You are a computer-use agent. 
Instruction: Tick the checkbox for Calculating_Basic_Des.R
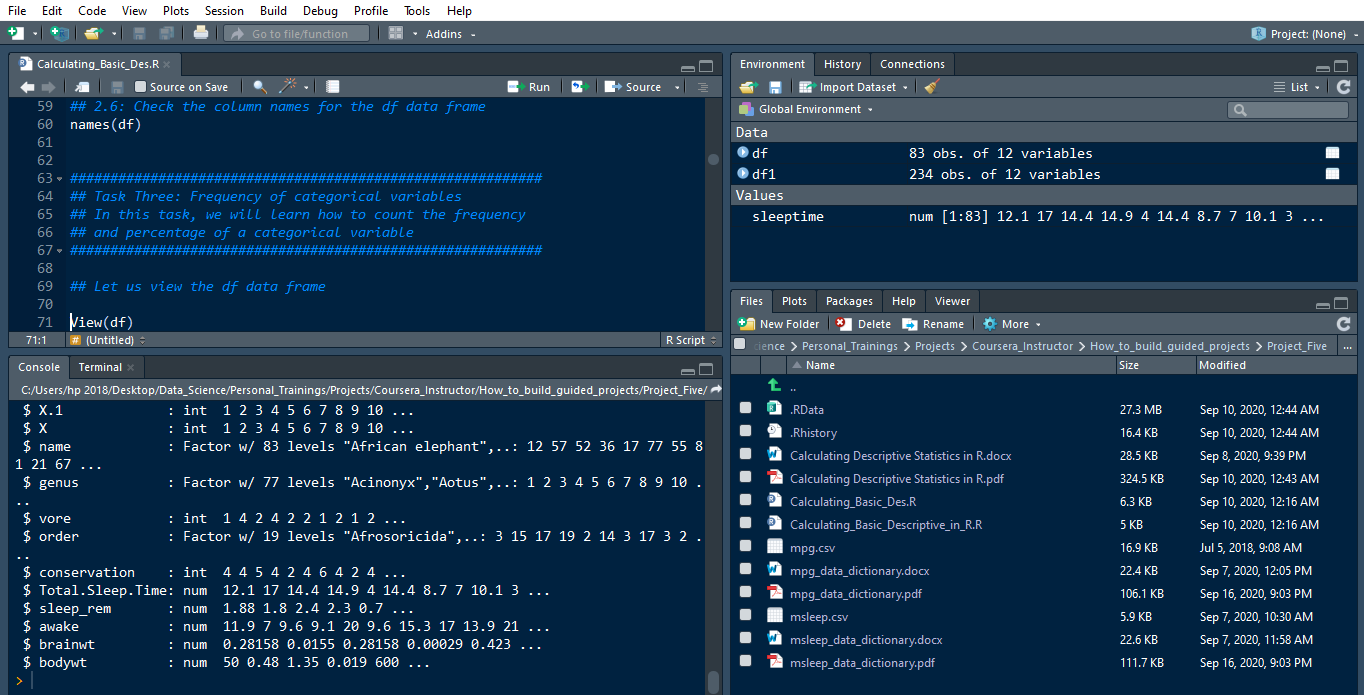(x=746, y=501)
